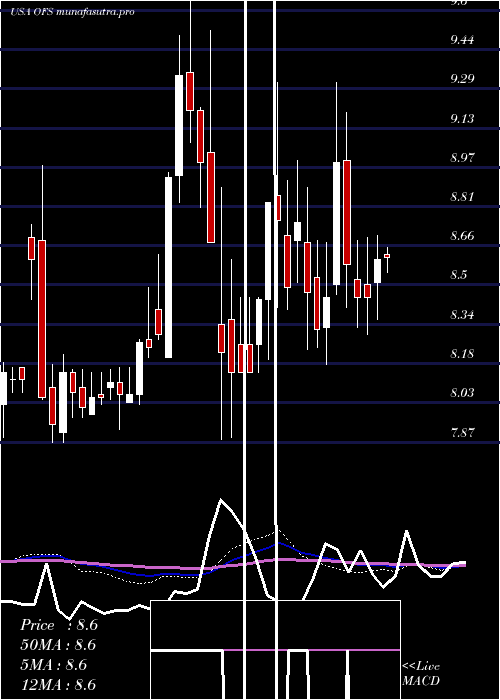The image size is (500, 700).
Task: Click the '12MA : 8.6' legend entry
Action: click(x=59, y=684)
